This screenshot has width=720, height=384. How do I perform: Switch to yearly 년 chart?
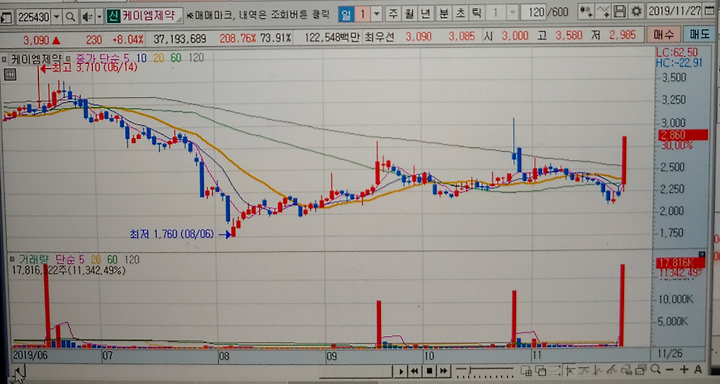click(x=426, y=14)
